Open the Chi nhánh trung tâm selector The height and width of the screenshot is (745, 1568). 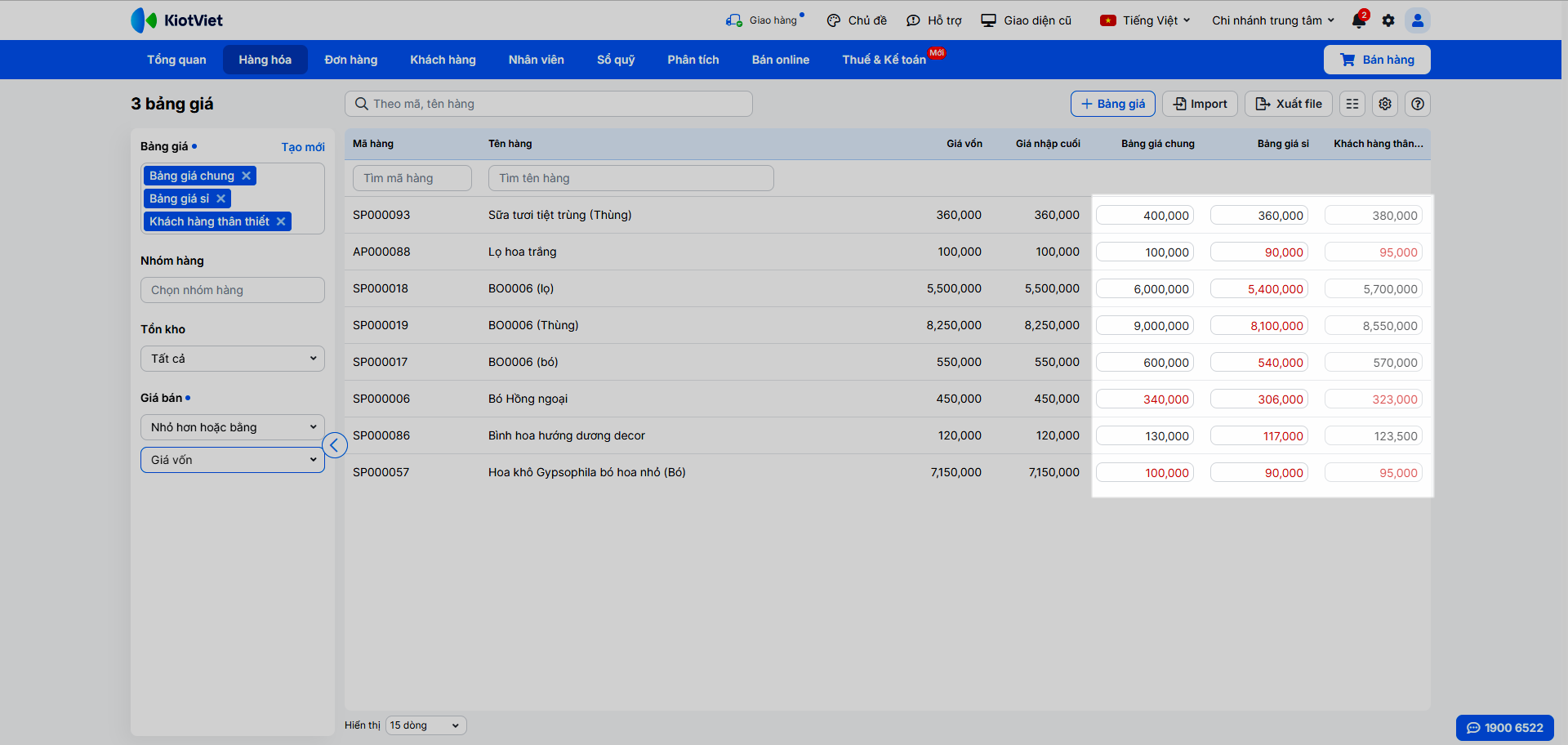1272,20
